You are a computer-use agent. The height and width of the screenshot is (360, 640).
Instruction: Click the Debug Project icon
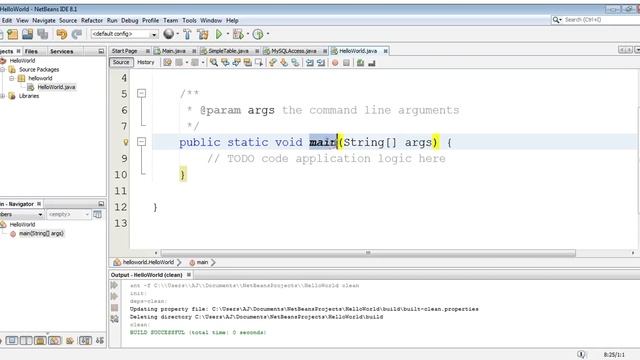[238, 34]
